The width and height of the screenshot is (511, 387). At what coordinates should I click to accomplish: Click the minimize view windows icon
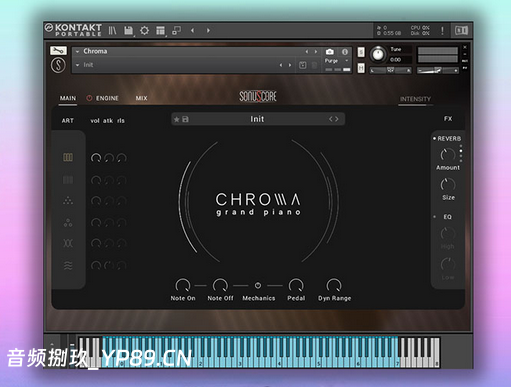[176, 31]
